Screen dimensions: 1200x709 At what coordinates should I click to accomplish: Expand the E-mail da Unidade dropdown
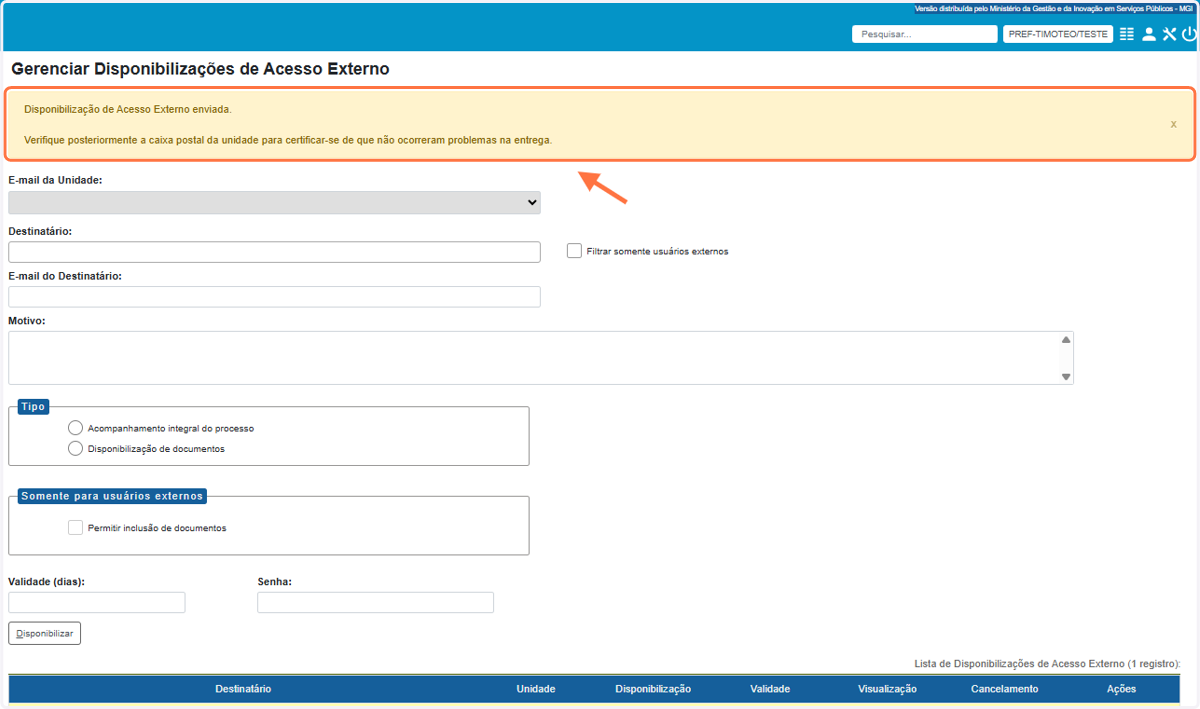tap(274, 202)
